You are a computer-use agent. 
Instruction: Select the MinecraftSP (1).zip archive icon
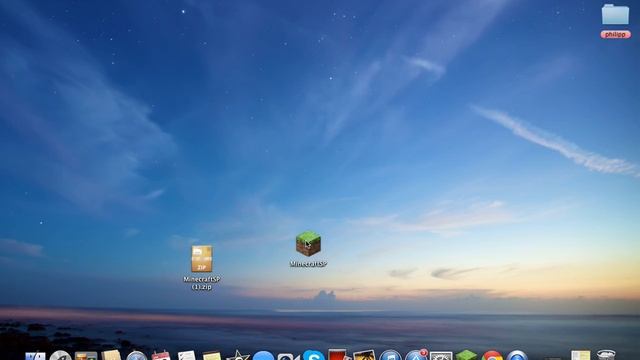click(x=202, y=258)
